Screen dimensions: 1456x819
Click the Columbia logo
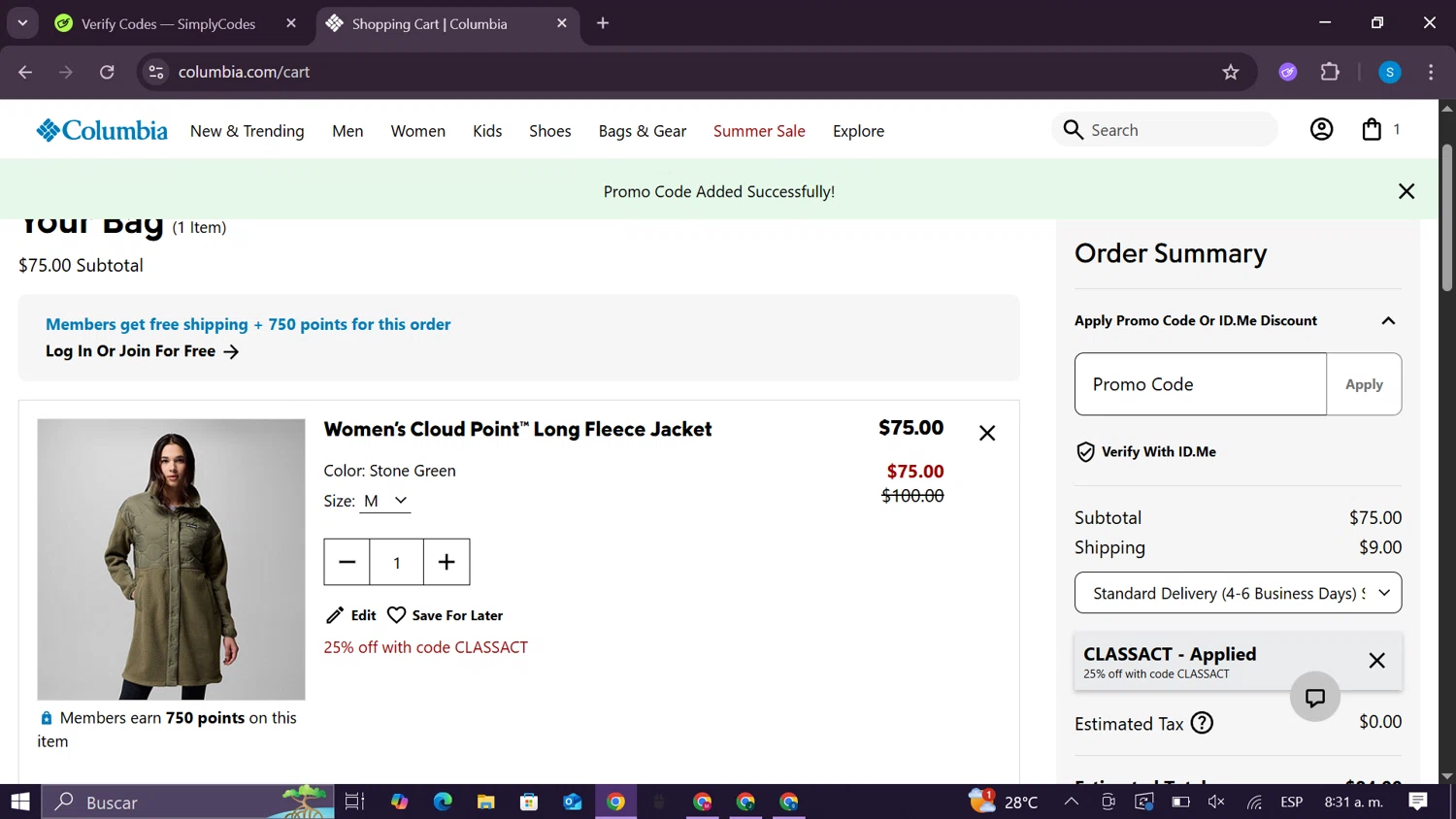coord(102,130)
